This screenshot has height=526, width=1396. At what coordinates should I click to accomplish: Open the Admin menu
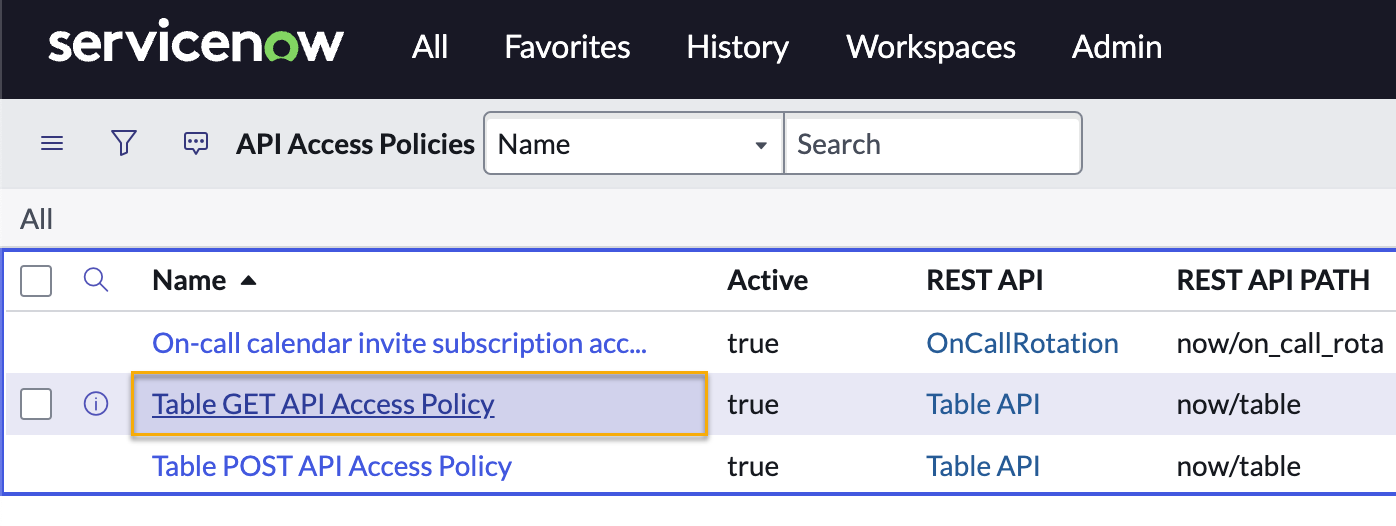pyautogui.click(x=1116, y=47)
